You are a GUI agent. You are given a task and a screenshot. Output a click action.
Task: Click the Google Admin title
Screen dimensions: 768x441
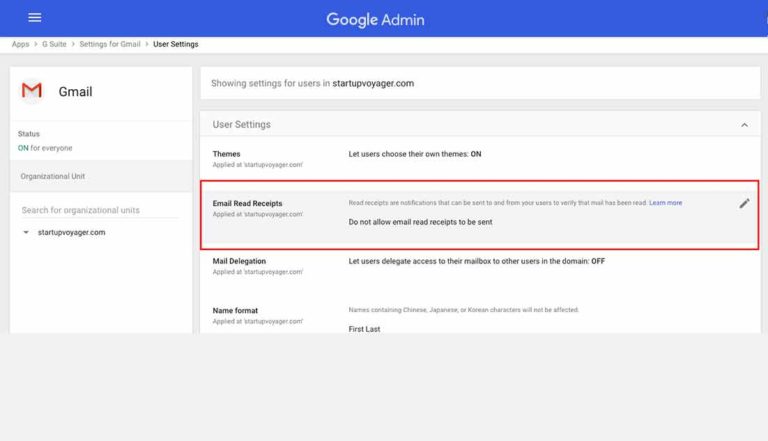(375, 20)
